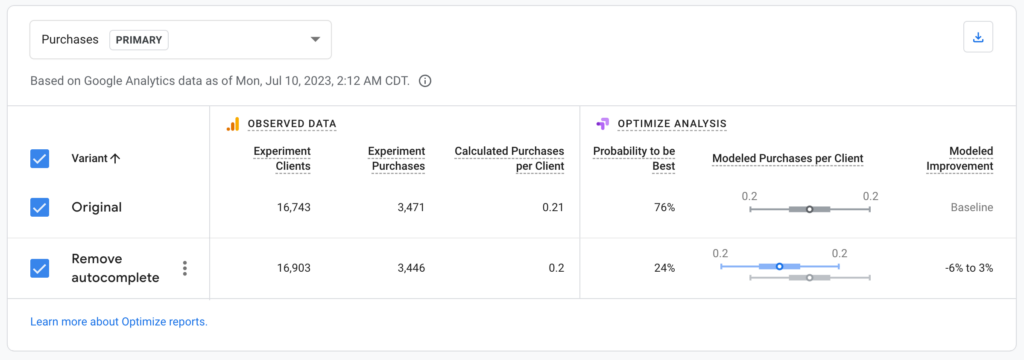Image resolution: width=1024 pixels, height=360 pixels.
Task: Click the Experiment Purchases column header
Action: pyautogui.click(x=396, y=159)
